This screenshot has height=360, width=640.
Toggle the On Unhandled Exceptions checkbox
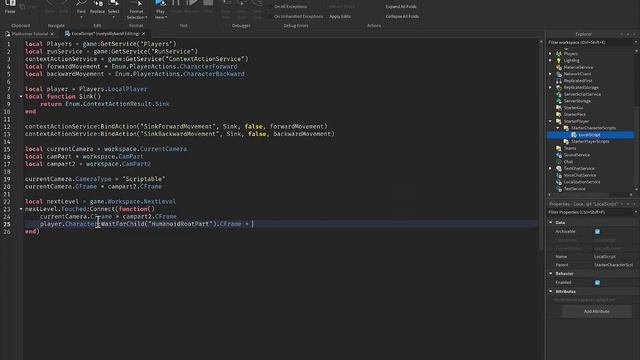coord(270,16)
